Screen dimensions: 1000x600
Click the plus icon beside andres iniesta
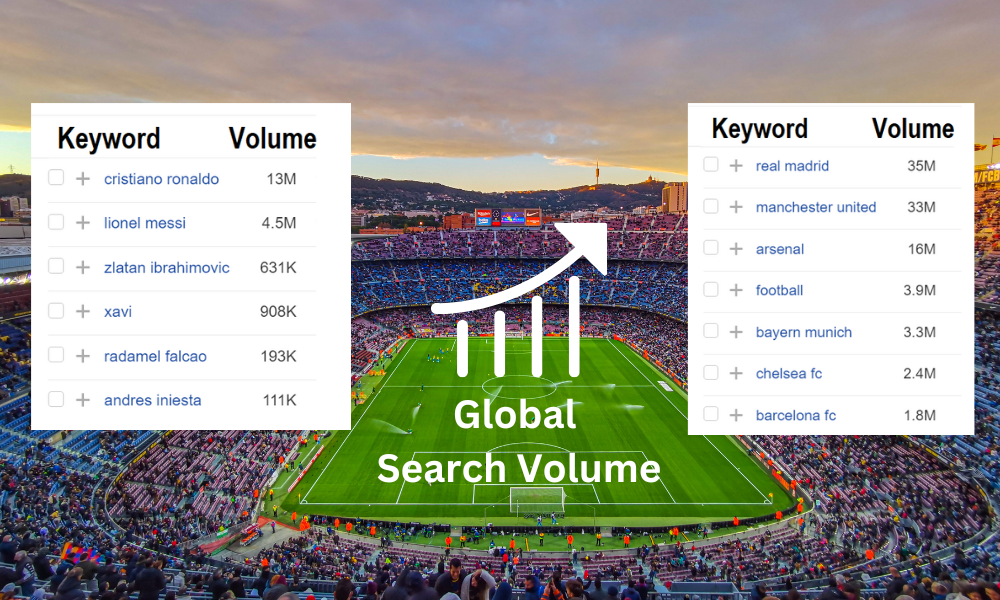click(x=83, y=400)
